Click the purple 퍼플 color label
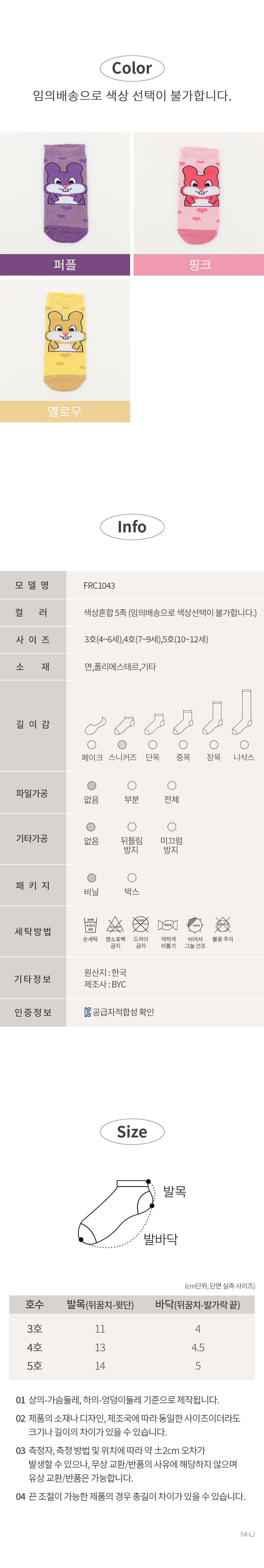Viewport: 264px width, 1568px height. [65, 265]
